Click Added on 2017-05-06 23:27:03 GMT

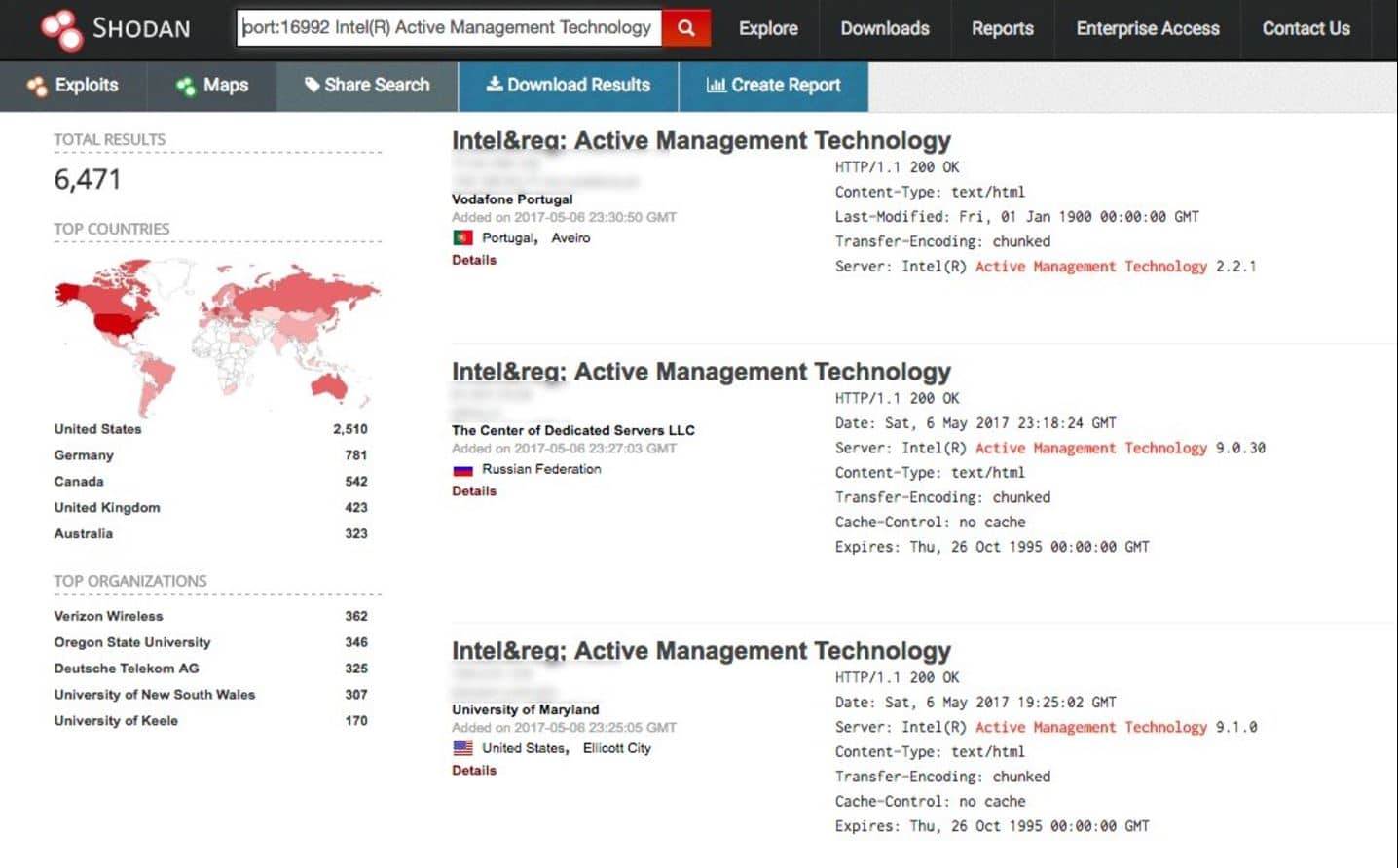click(x=564, y=449)
